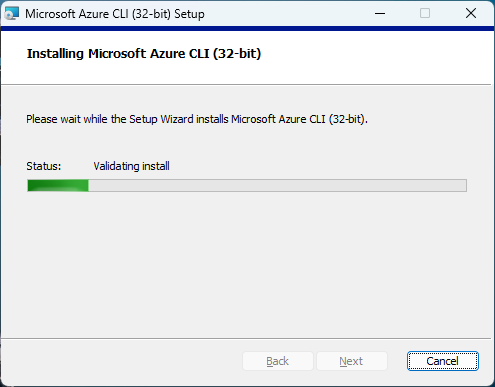Click the blank gray area below the progress bar
The width and height of the screenshot is (495, 387).
click(247, 263)
